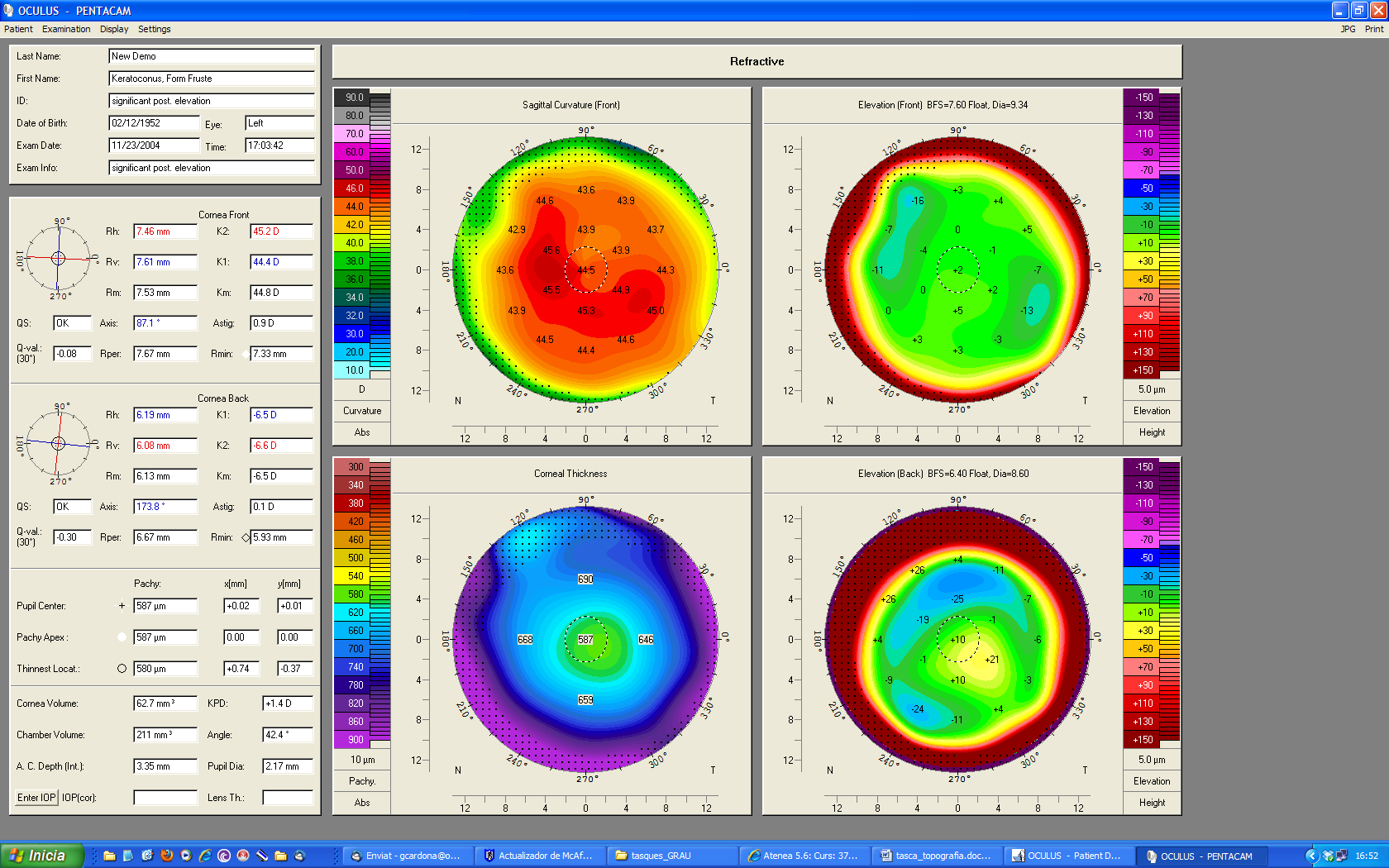Click the Exam Info field

tap(212, 168)
